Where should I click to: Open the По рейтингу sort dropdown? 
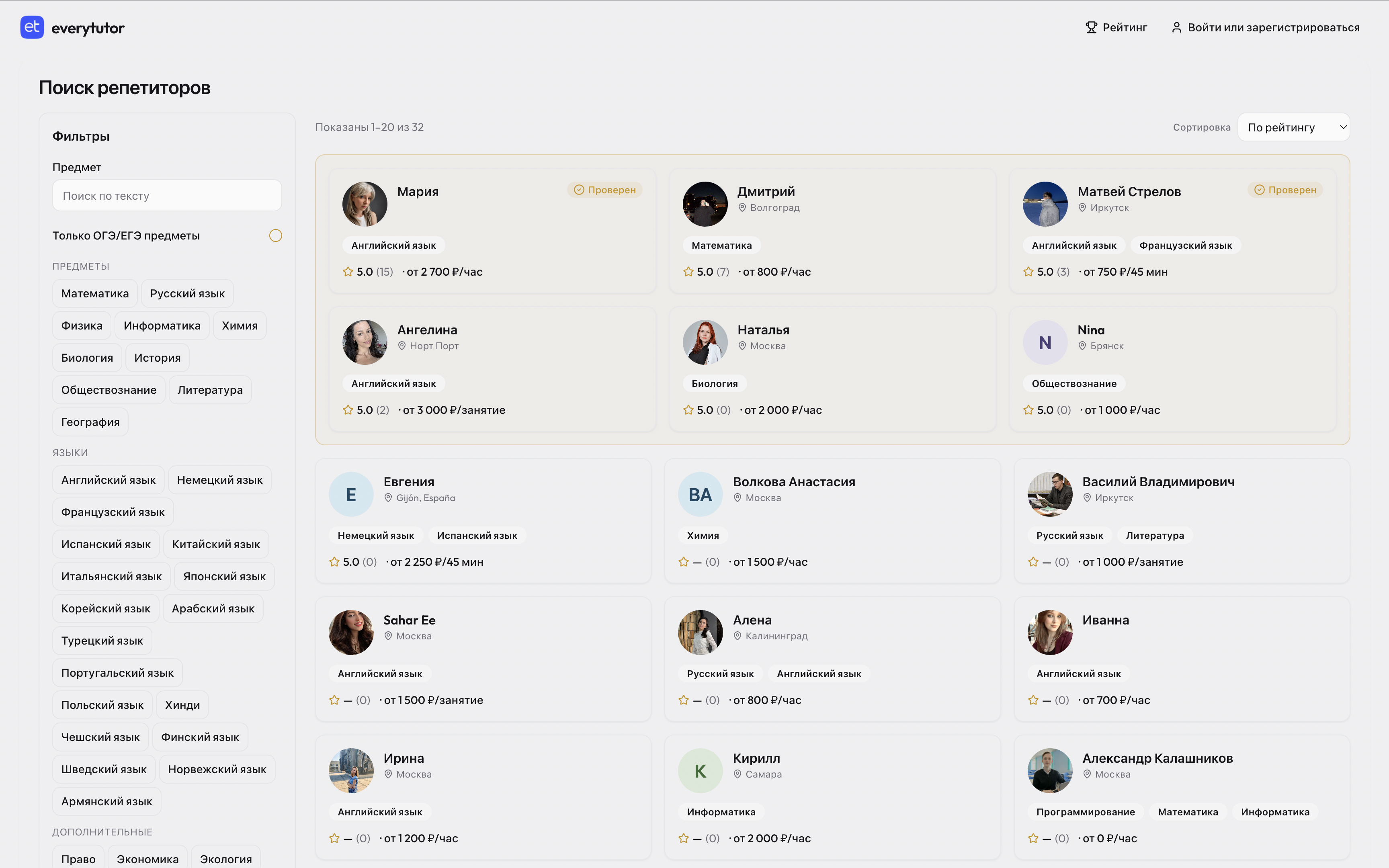[x=1294, y=127]
